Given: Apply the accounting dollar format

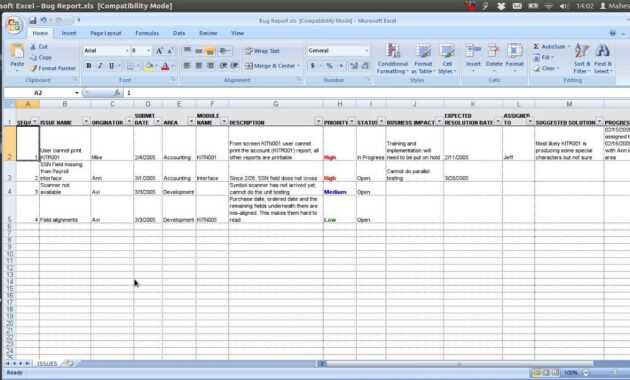Looking at the screenshot, I should (x=313, y=65).
